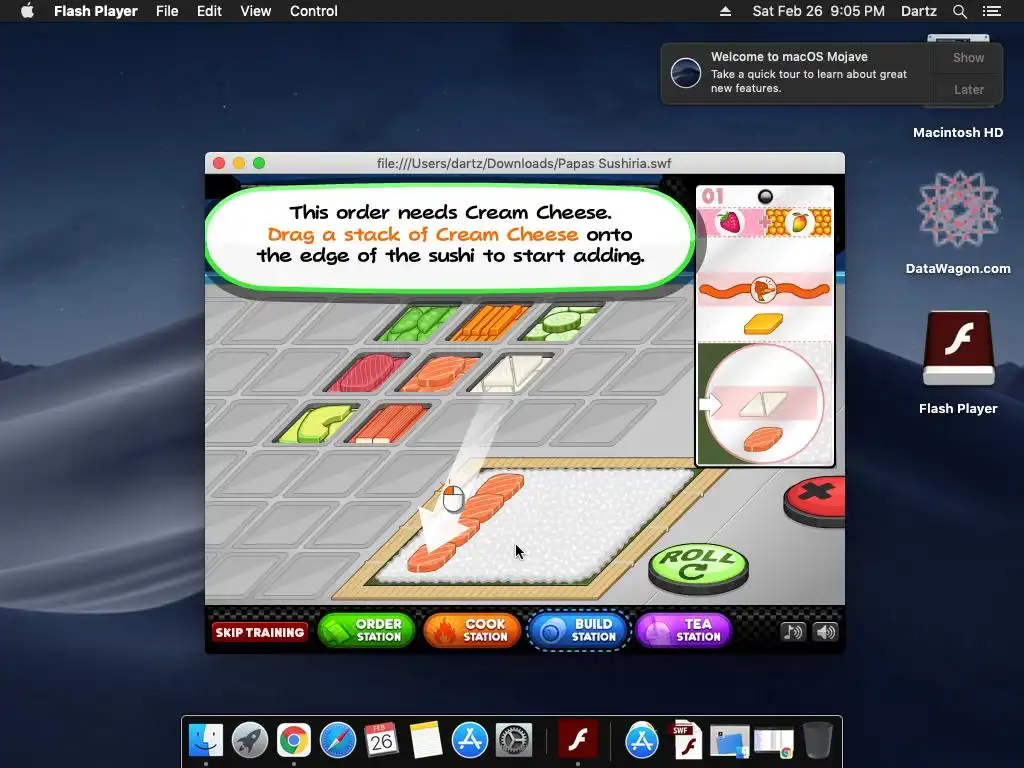Click the Dartz user name in menu bar

coord(918,11)
